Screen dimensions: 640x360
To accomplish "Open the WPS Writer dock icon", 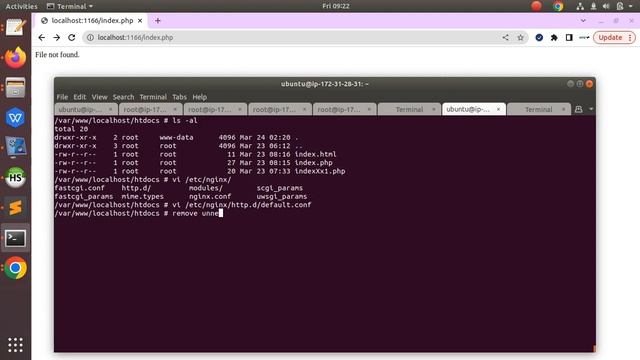I will tap(16, 118).
